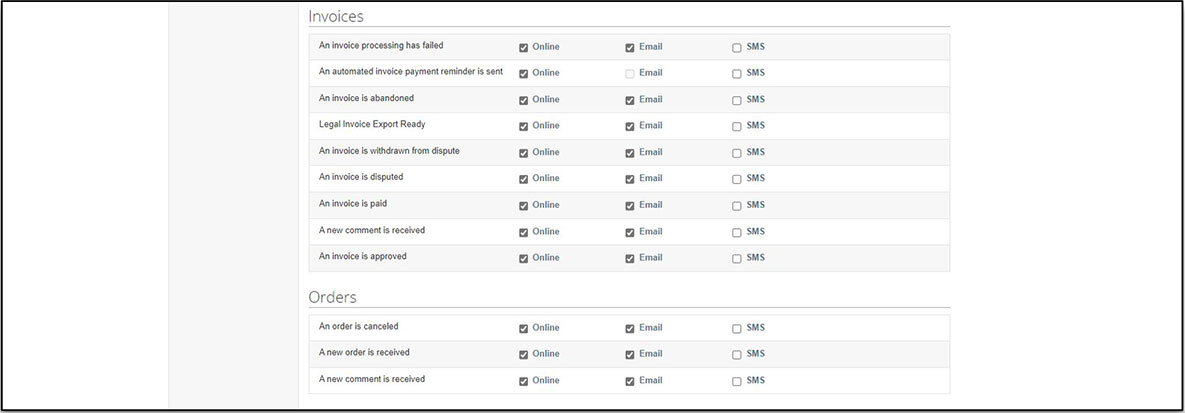Enable SMS for an invoice is paid

(x=737, y=205)
